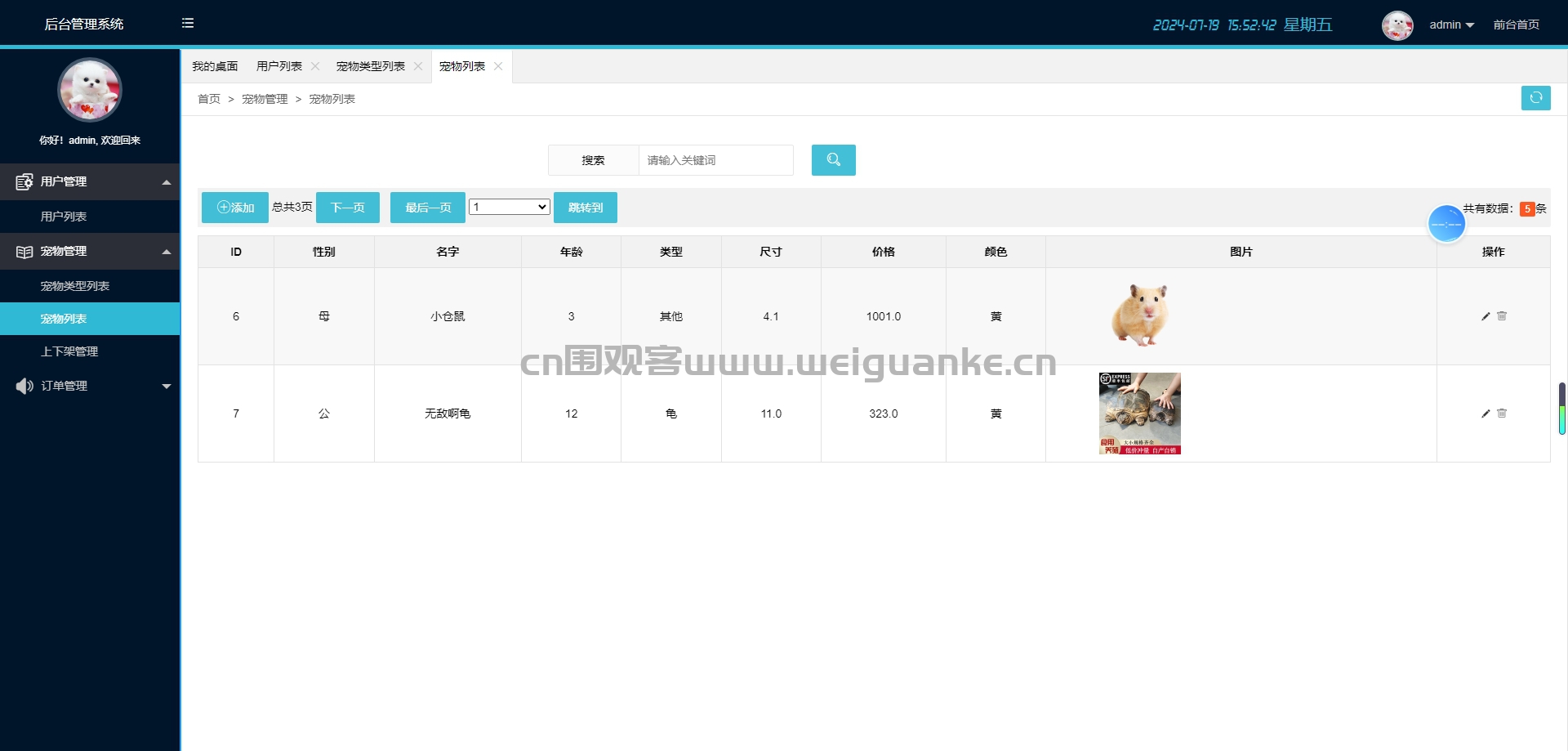Switch to 用户列表 tab

pos(279,66)
